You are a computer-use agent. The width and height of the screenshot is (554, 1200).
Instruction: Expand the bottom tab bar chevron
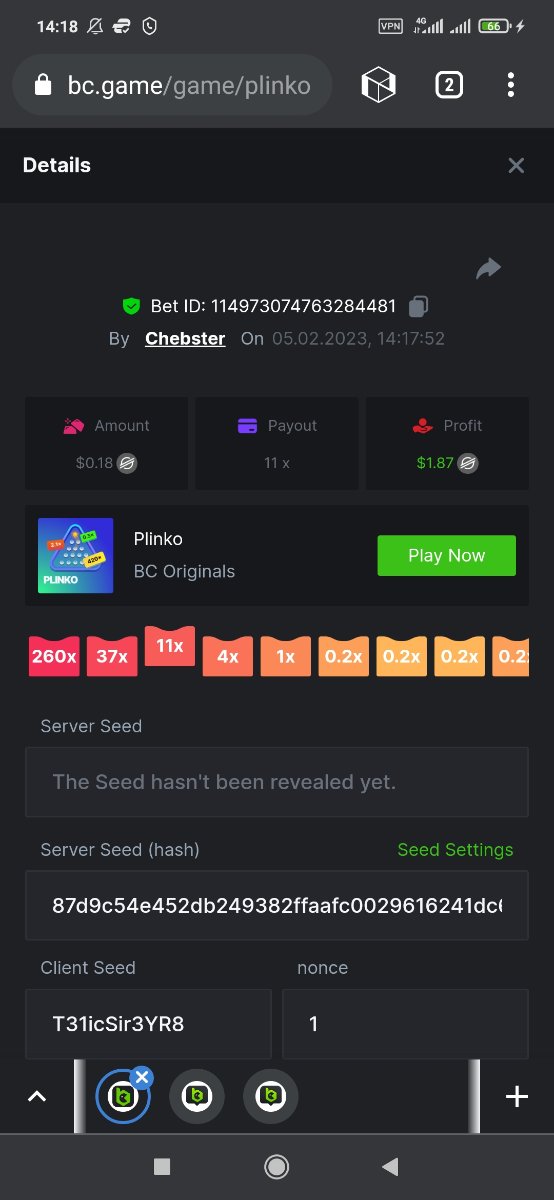click(37, 1097)
